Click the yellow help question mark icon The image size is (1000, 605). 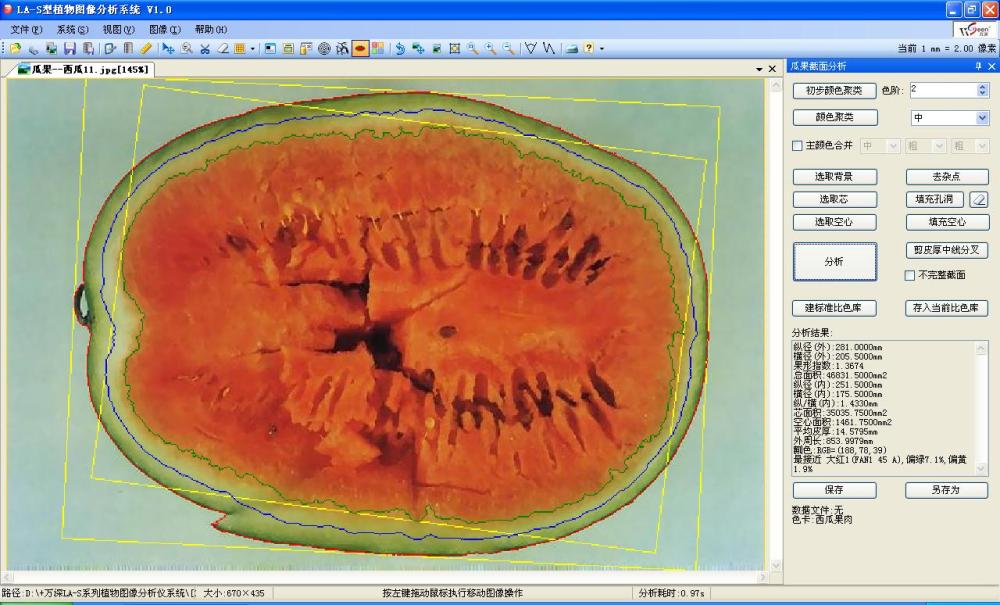tap(589, 48)
